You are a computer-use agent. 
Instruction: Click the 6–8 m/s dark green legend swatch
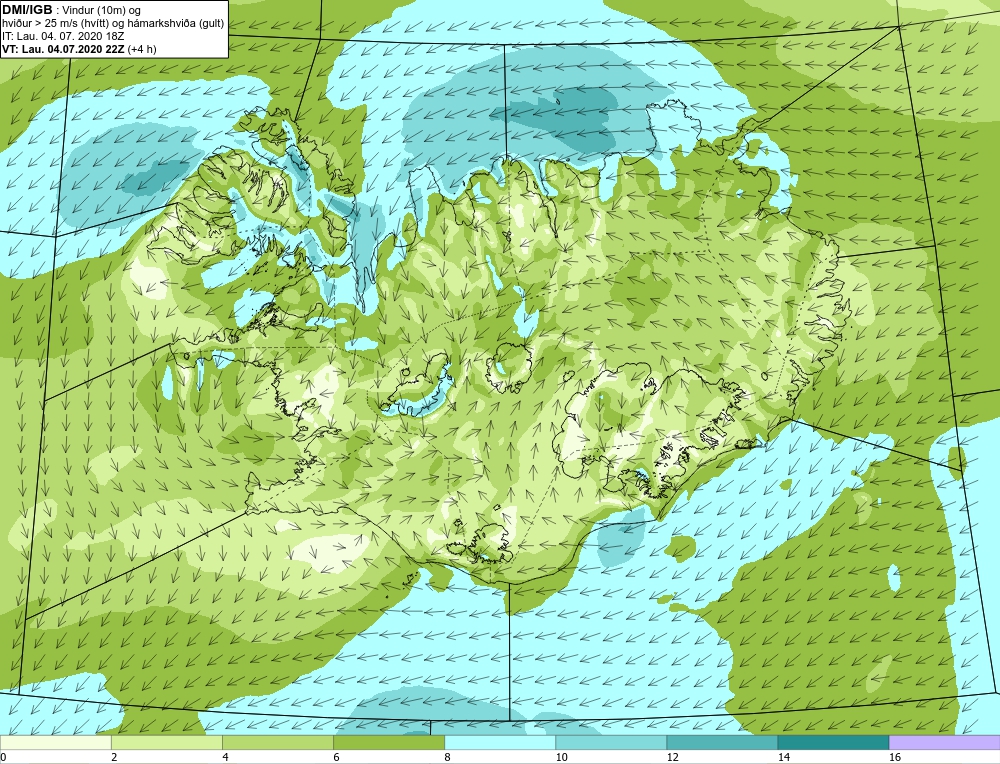tap(388, 742)
